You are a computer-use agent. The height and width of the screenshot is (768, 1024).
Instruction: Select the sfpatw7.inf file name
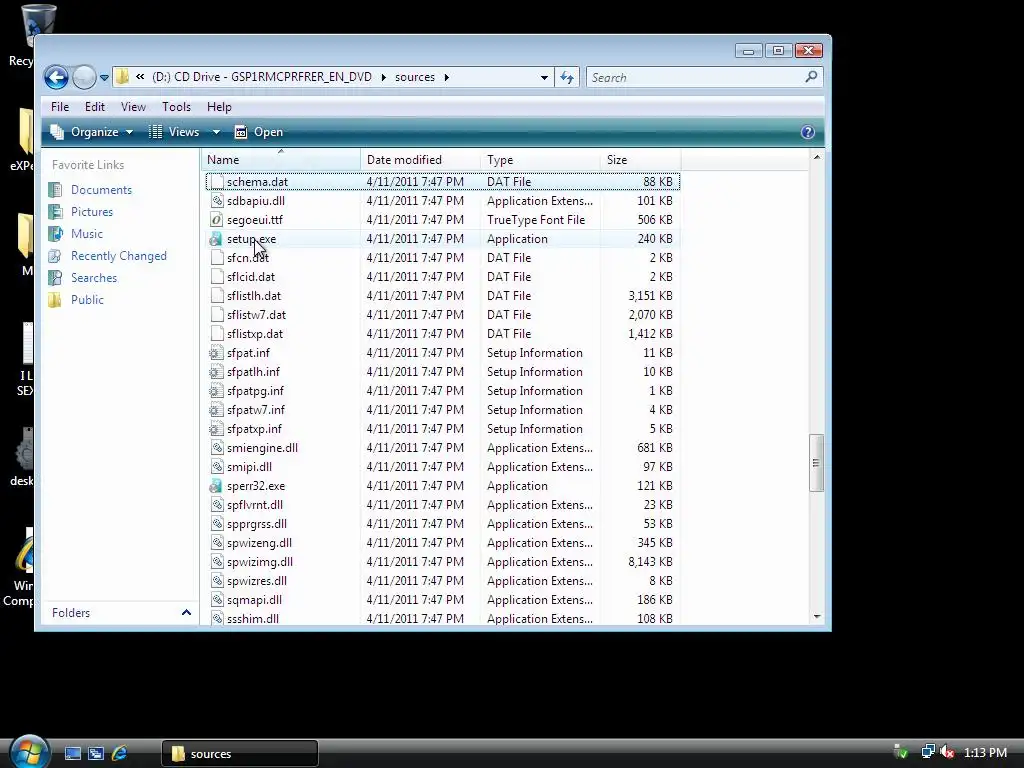point(256,410)
